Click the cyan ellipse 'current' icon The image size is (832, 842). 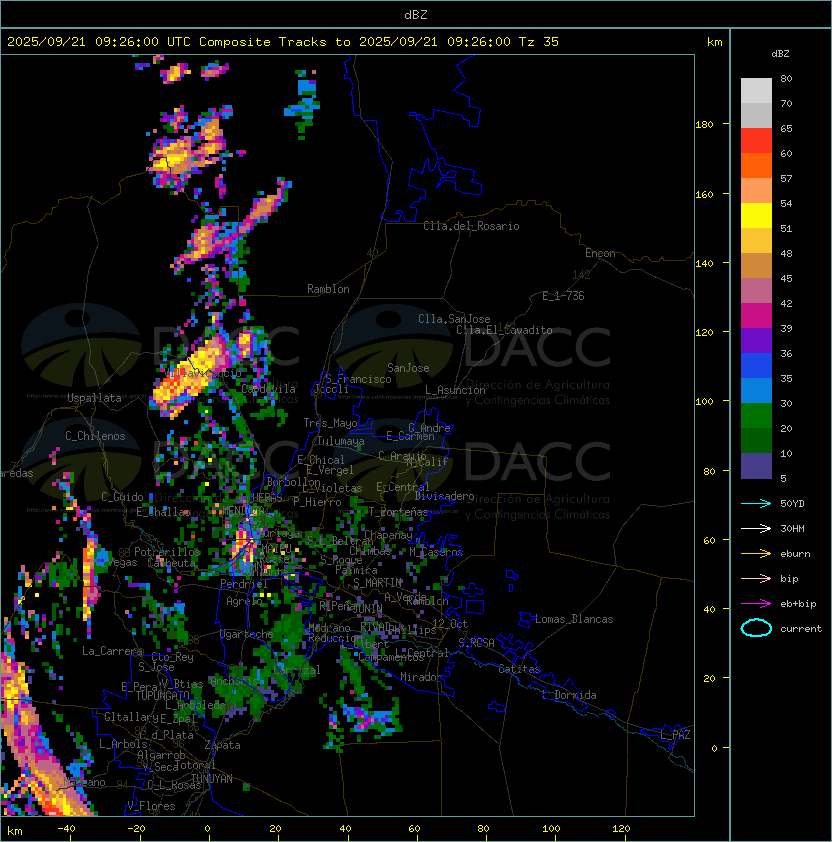(756, 628)
